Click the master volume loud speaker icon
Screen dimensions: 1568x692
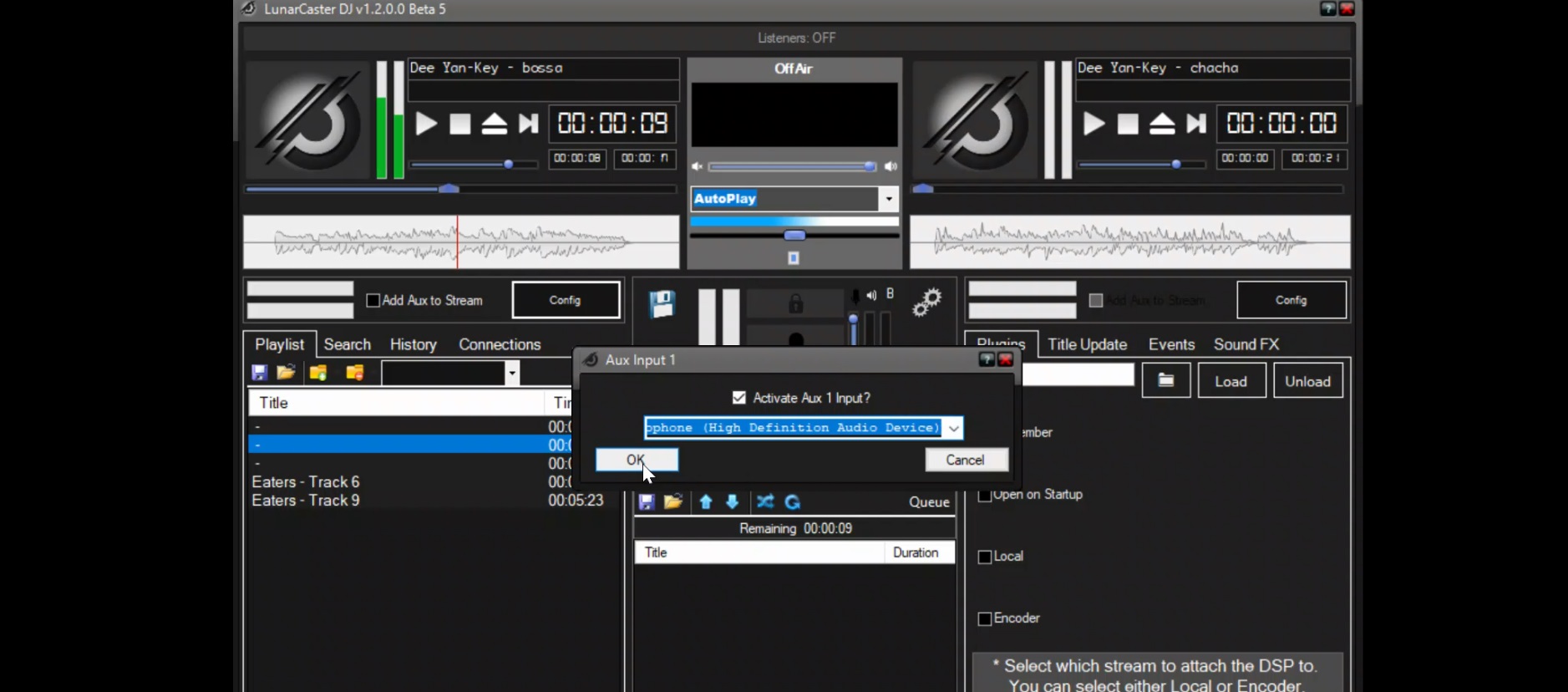pyautogui.click(x=891, y=166)
